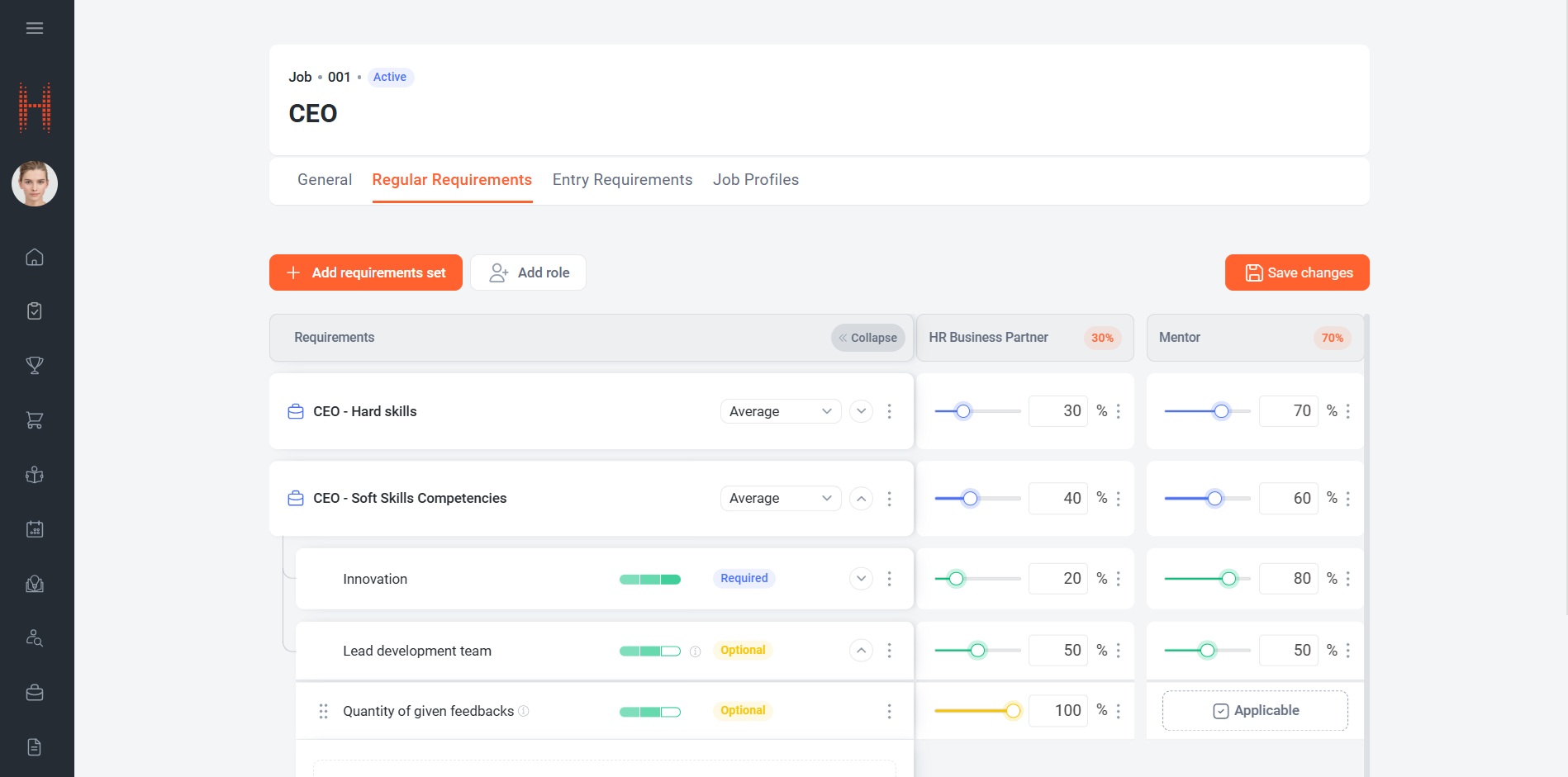Open the Entry Requirements tab

(x=622, y=180)
